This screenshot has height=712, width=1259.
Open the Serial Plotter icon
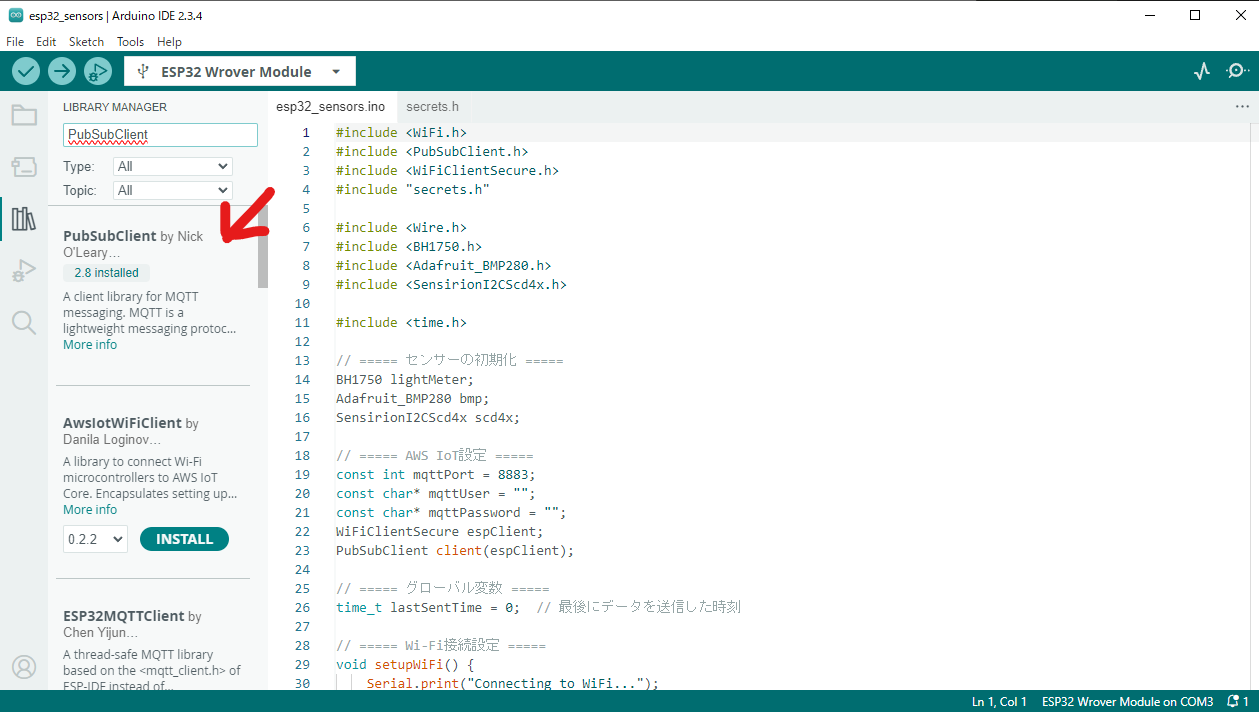[1201, 71]
